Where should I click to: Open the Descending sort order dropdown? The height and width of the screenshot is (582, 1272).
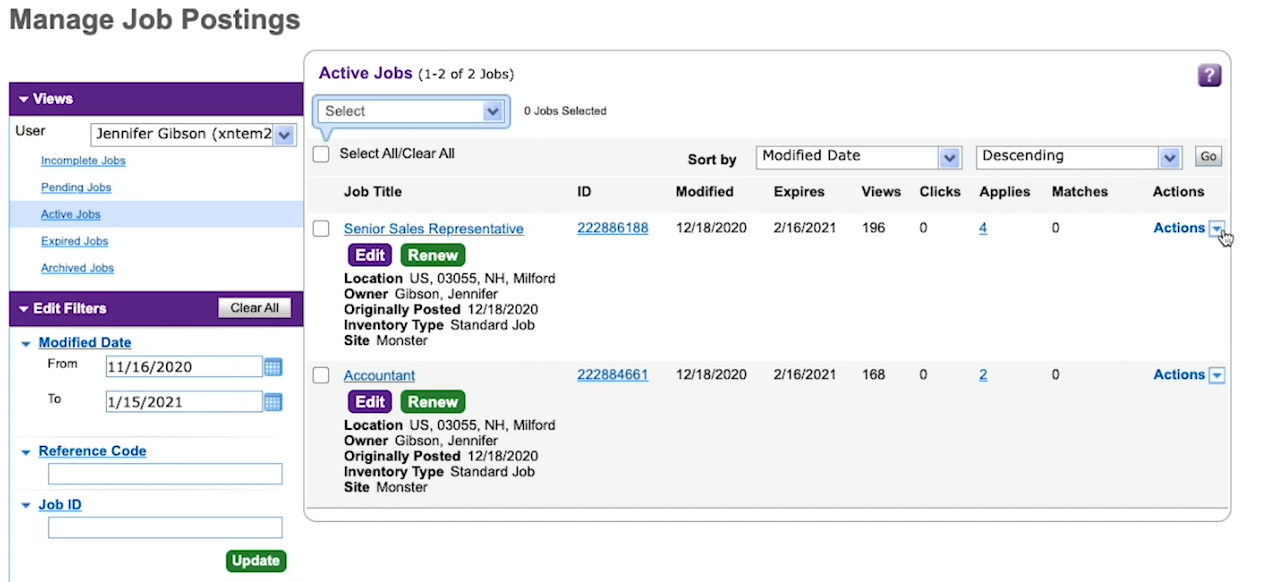click(x=1167, y=157)
